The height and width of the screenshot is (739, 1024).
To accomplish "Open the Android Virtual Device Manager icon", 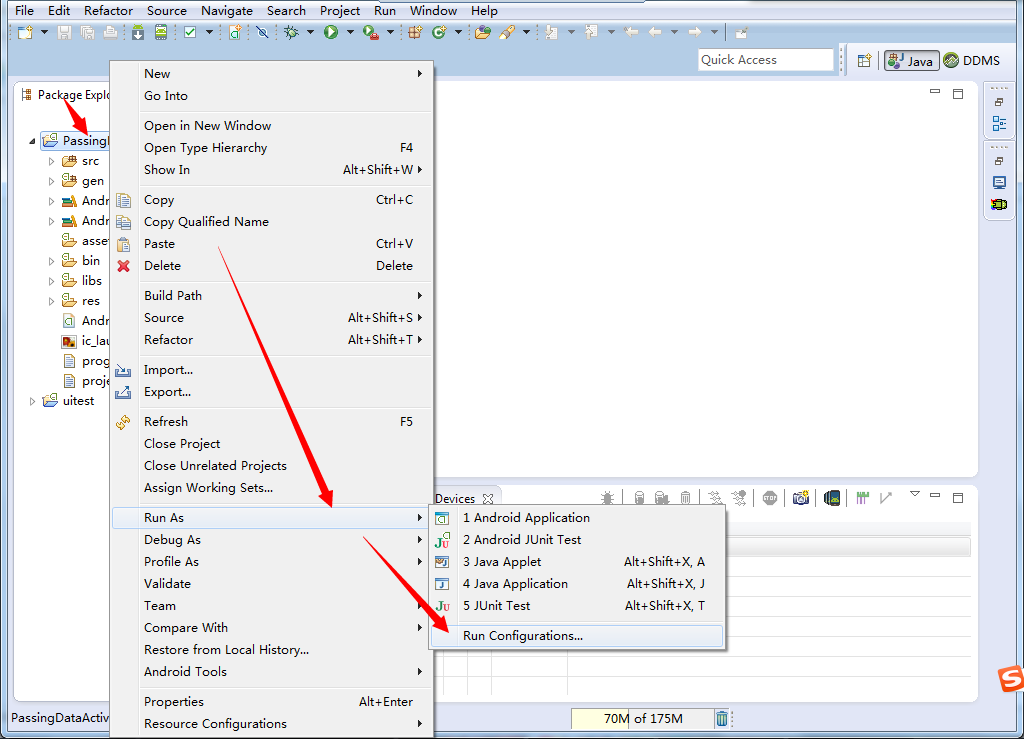I will 161,32.
